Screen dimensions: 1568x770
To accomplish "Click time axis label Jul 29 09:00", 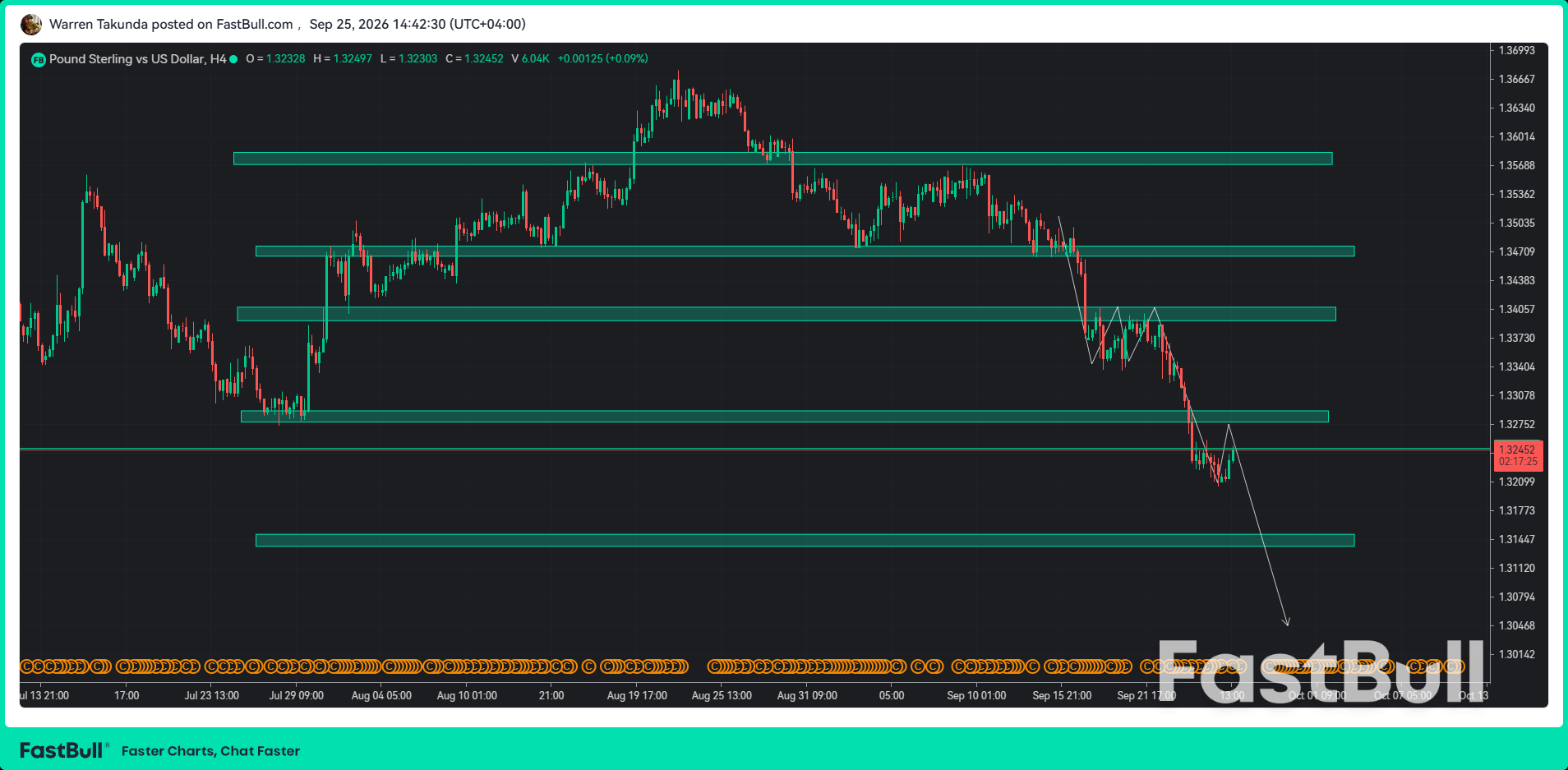I will pyautogui.click(x=297, y=695).
